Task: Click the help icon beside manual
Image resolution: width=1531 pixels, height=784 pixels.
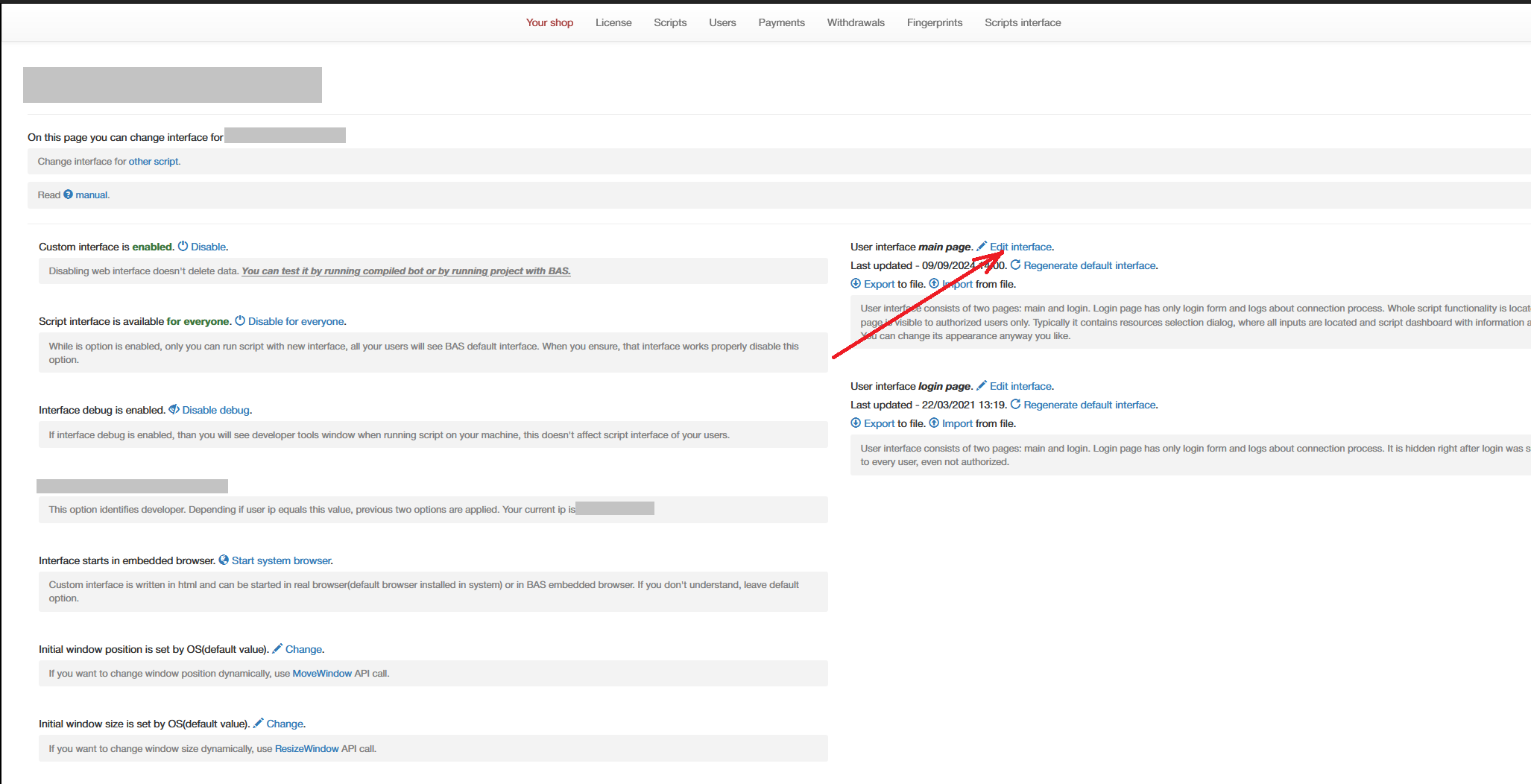Action: (x=68, y=195)
